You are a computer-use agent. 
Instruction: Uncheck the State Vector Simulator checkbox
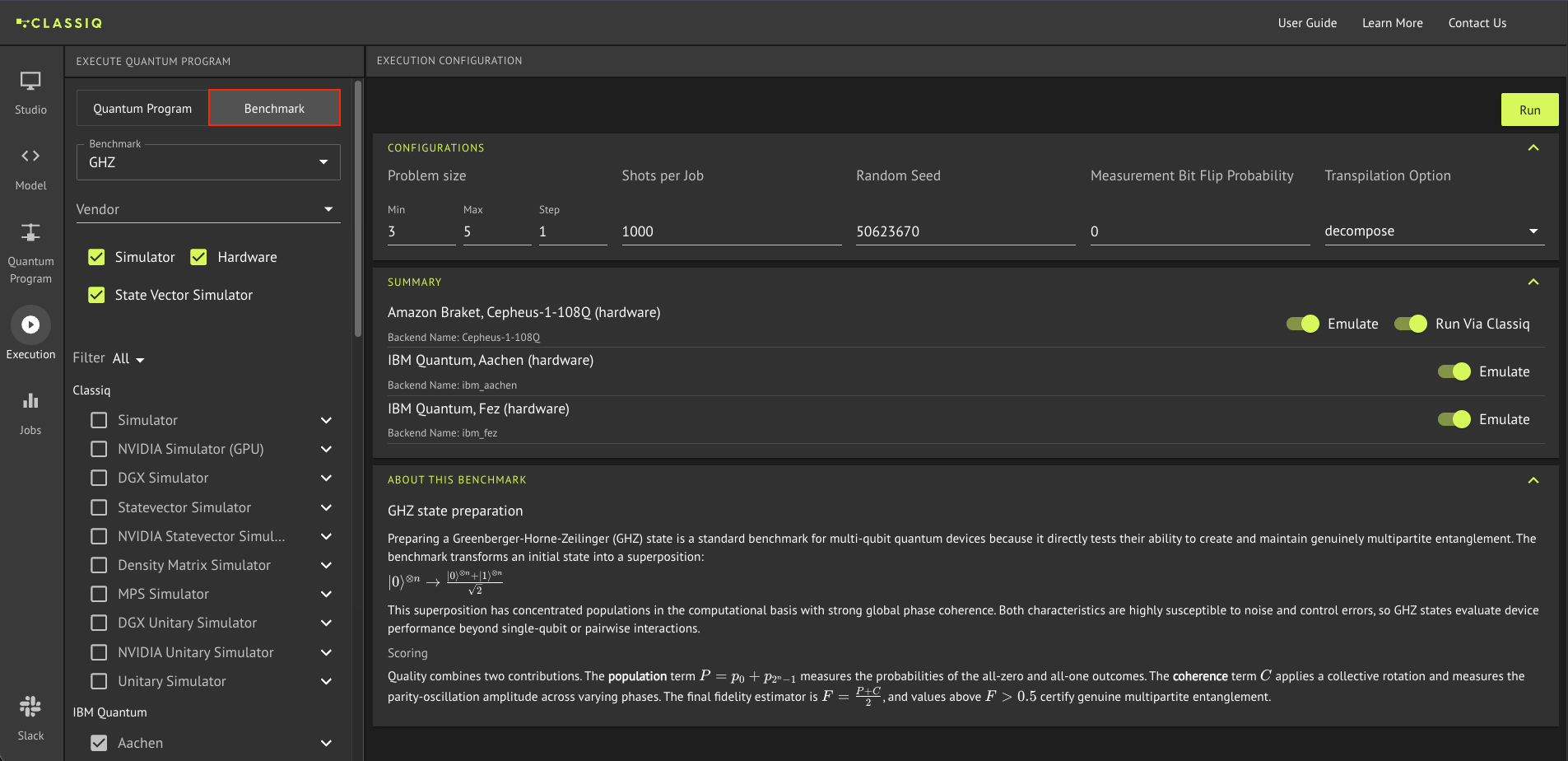pos(97,295)
